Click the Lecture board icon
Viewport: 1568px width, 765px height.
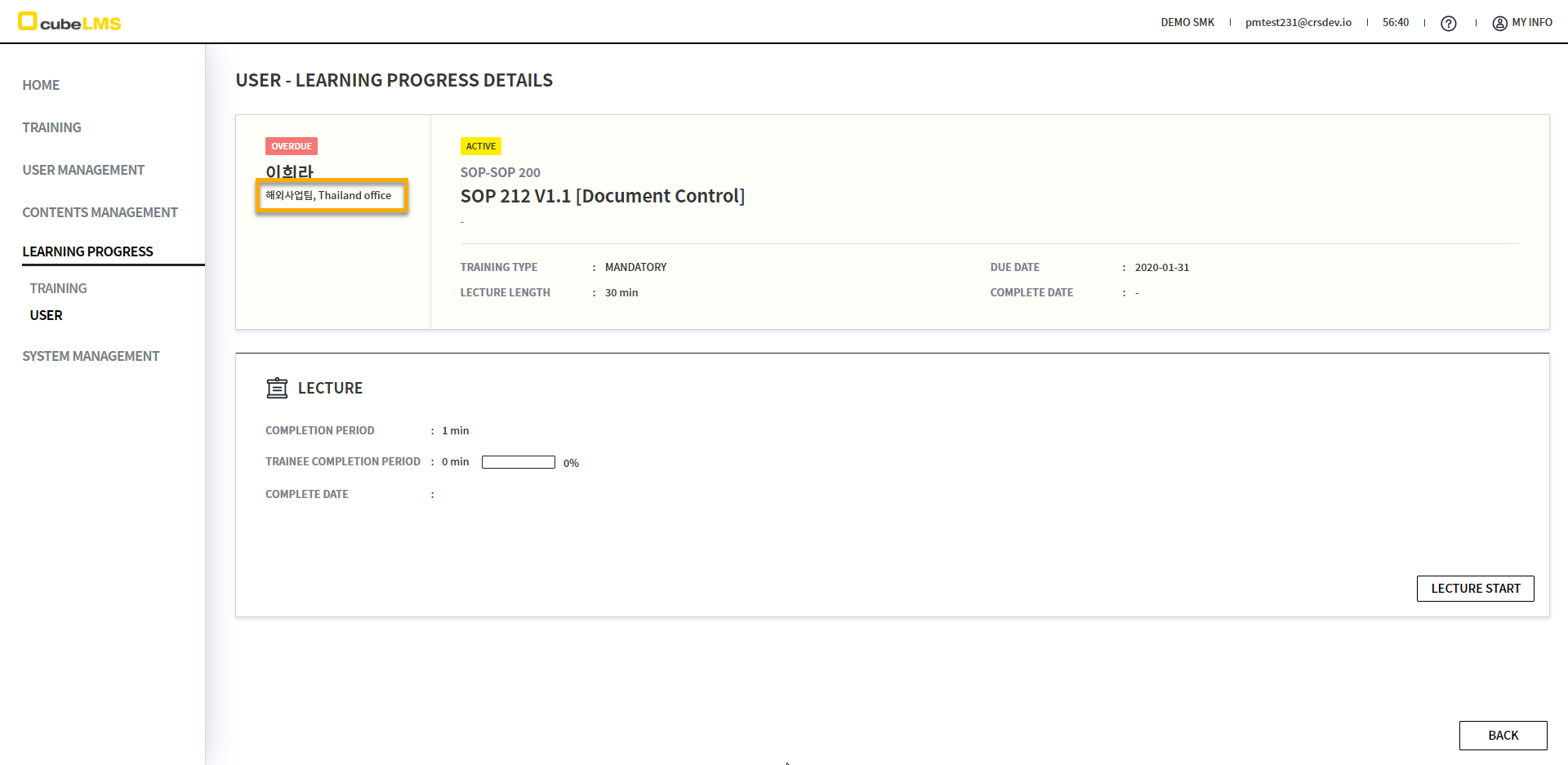pos(277,388)
